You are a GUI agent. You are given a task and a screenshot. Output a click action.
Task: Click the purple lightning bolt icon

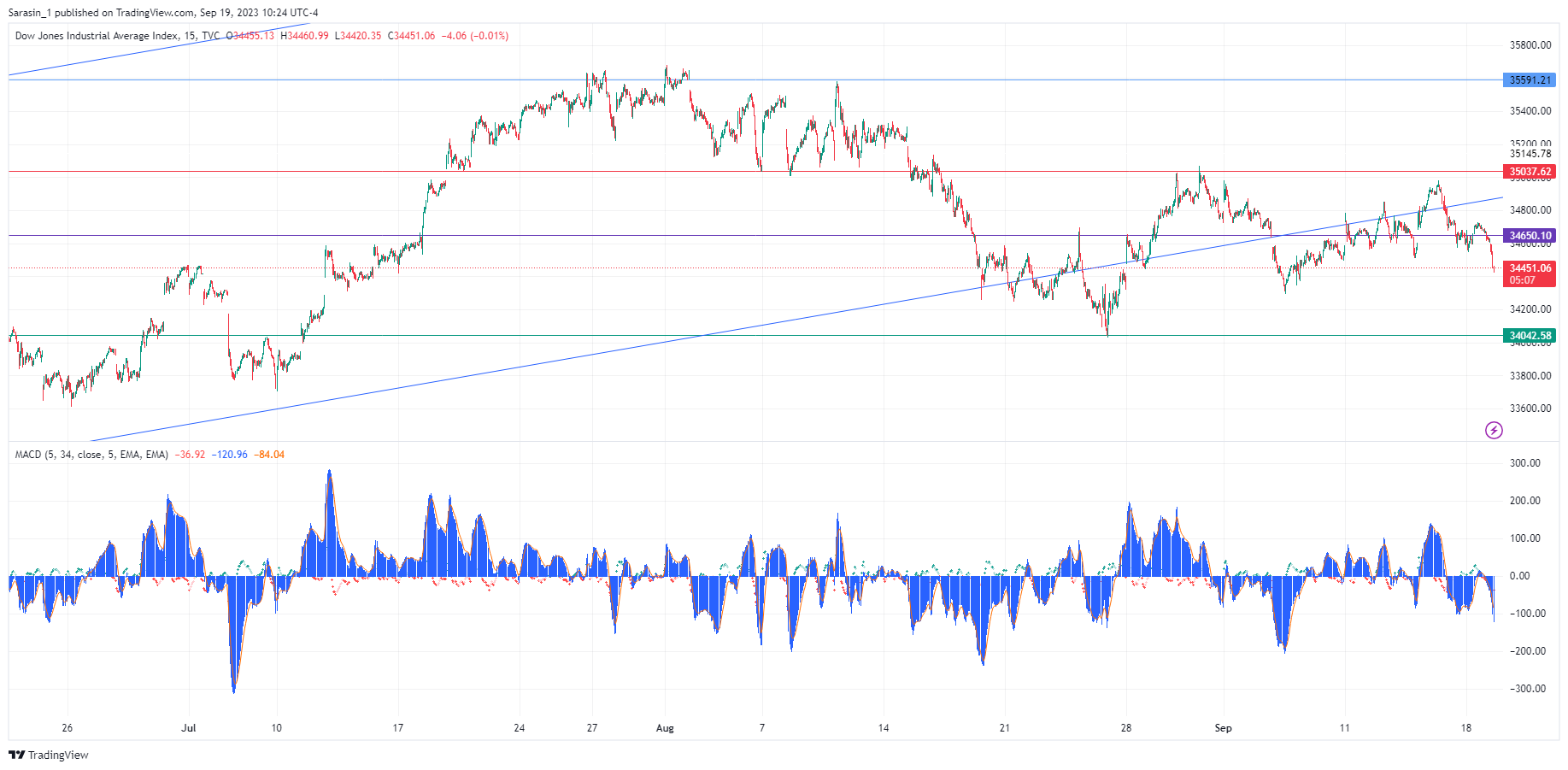[x=1494, y=430]
